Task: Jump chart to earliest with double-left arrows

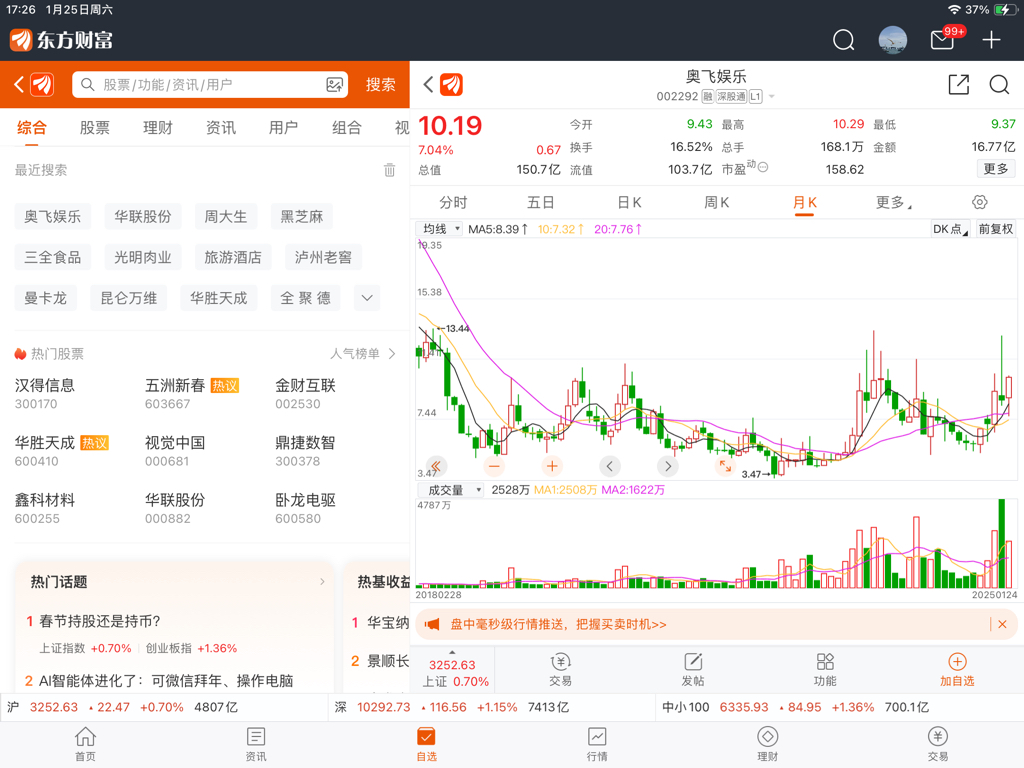Action: pyautogui.click(x=436, y=466)
